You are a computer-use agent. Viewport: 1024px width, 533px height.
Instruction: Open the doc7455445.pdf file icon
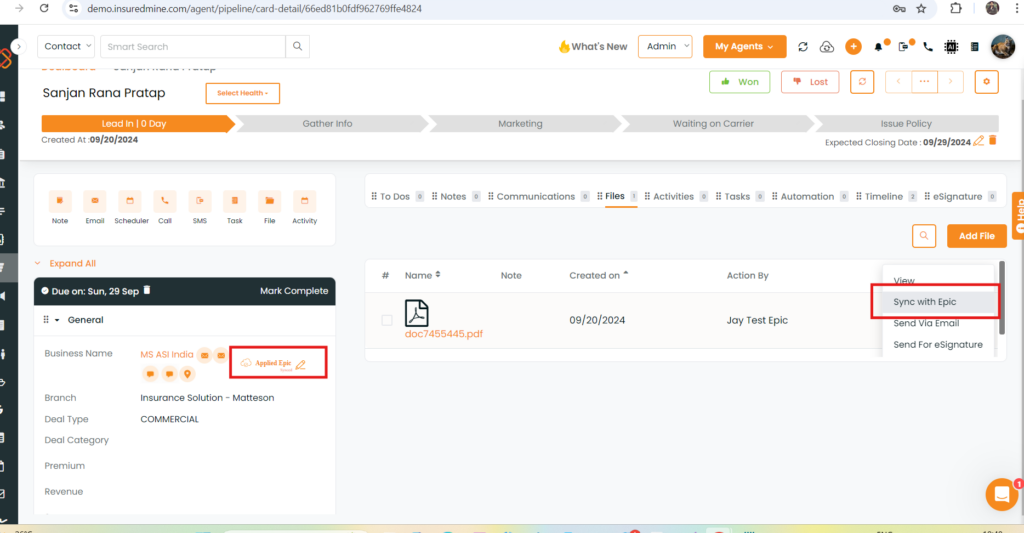click(417, 313)
